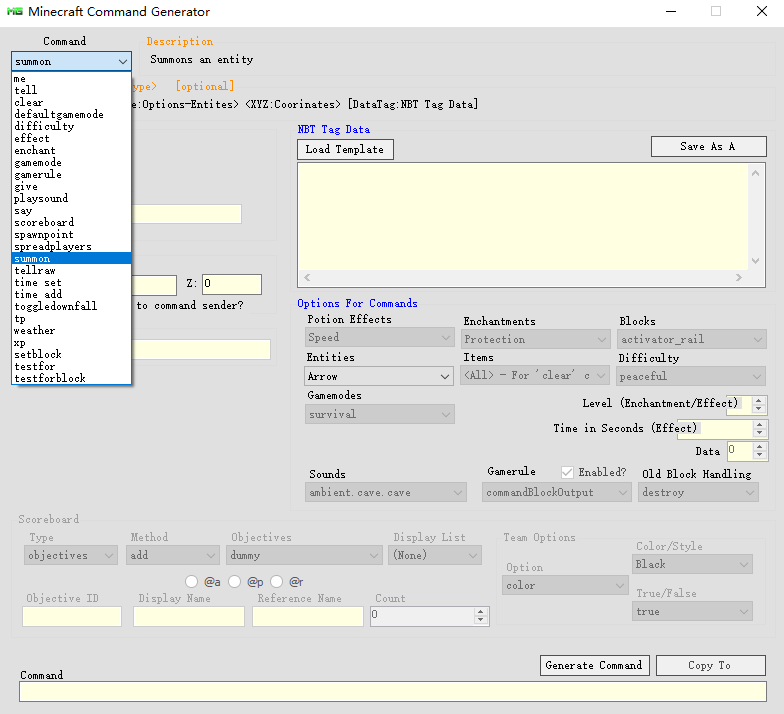Click the MG application icon in title bar
This screenshot has width=784, height=714.
point(14,12)
